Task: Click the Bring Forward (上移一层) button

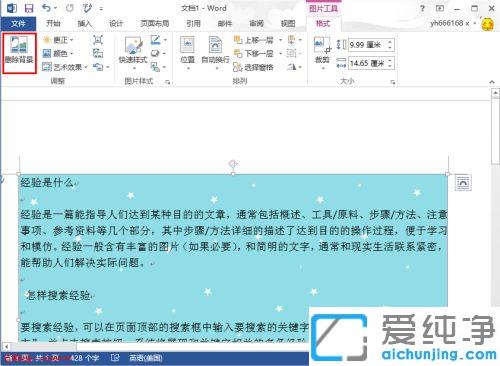Action: pos(255,40)
